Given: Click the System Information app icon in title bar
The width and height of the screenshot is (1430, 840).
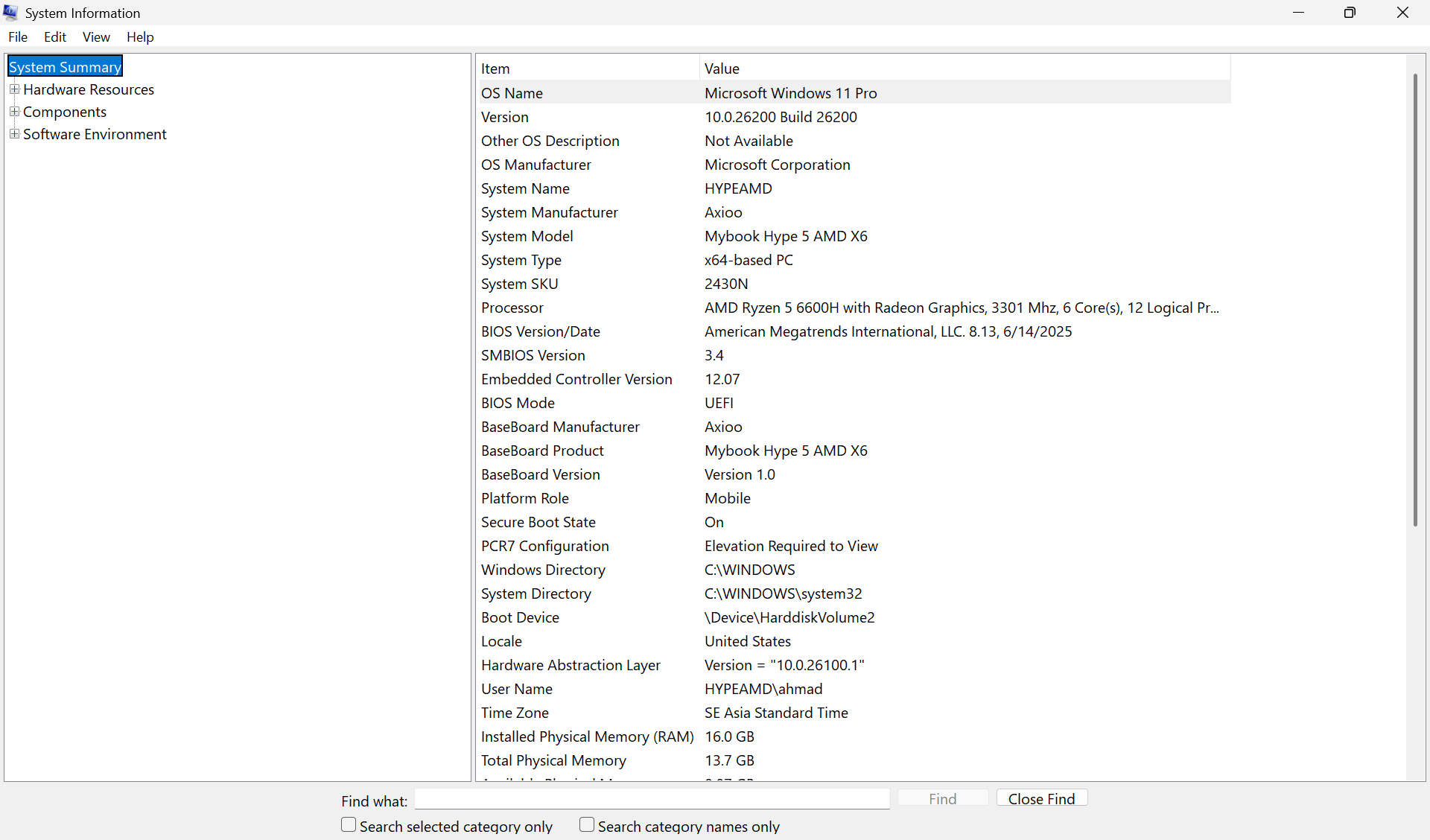Looking at the screenshot, I should coord(10,13).
